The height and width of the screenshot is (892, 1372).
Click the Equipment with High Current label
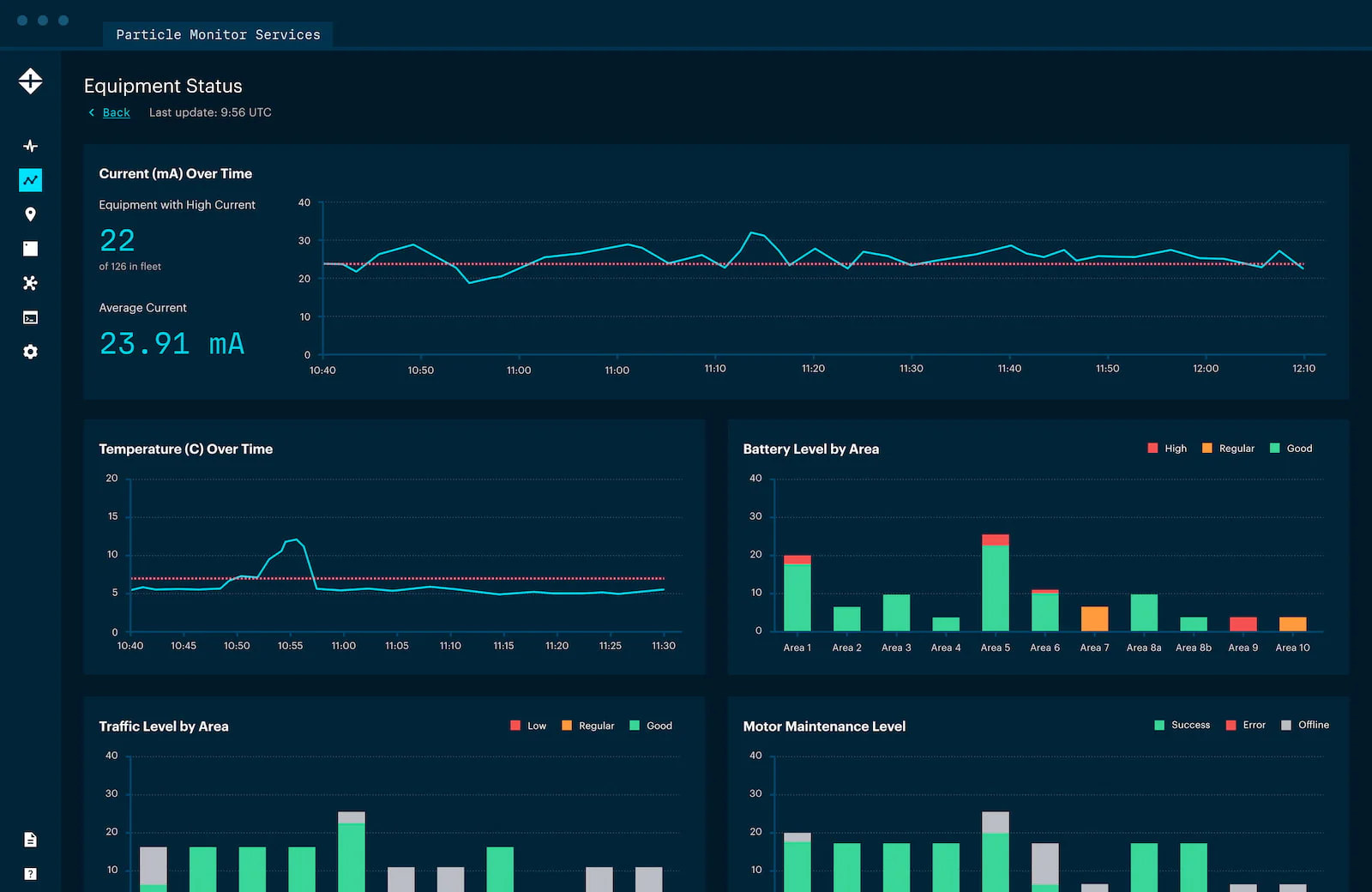pyautogui.click(x=178, y=205)
